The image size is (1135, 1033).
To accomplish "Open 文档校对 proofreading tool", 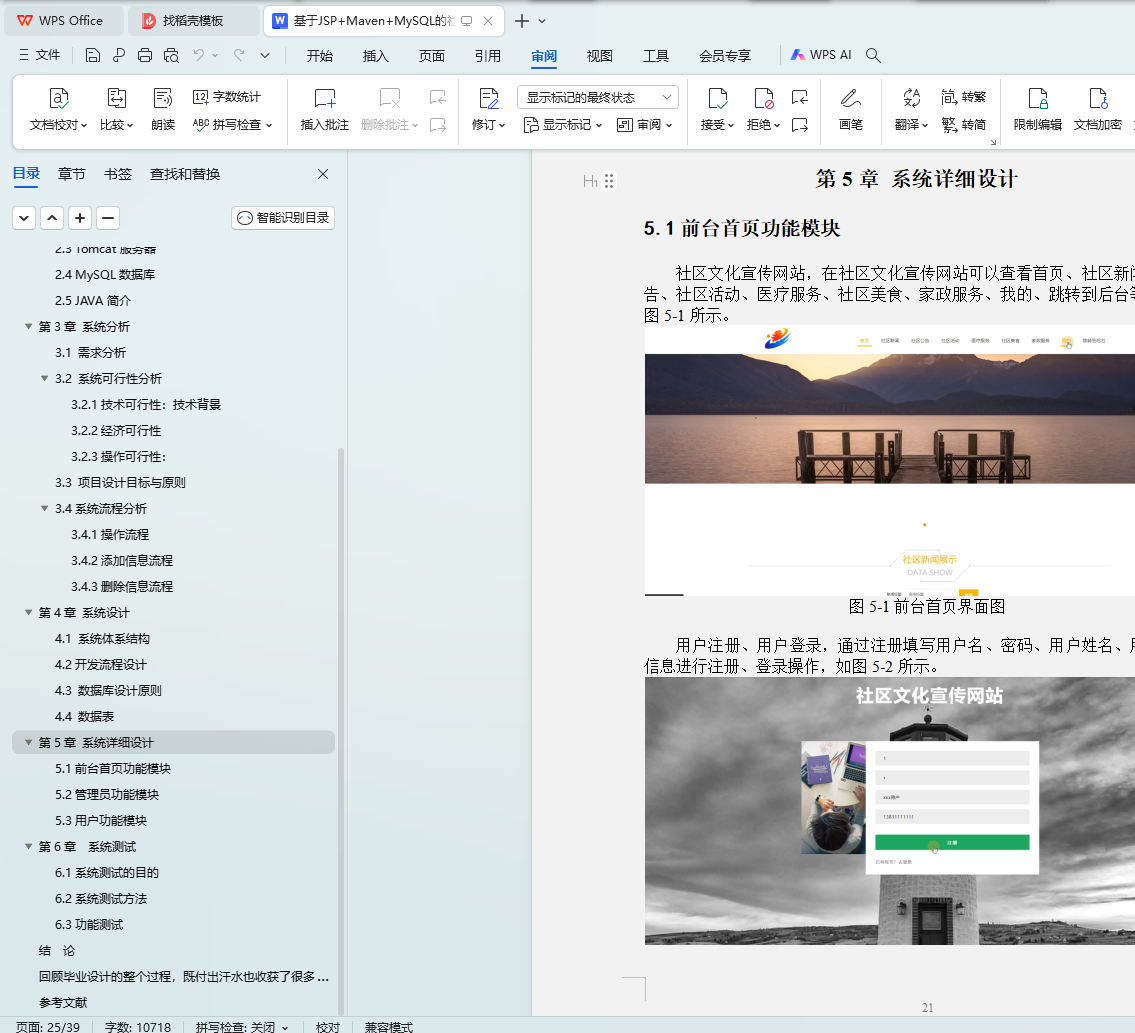I will pyautogui.click(x=58, y=109).
